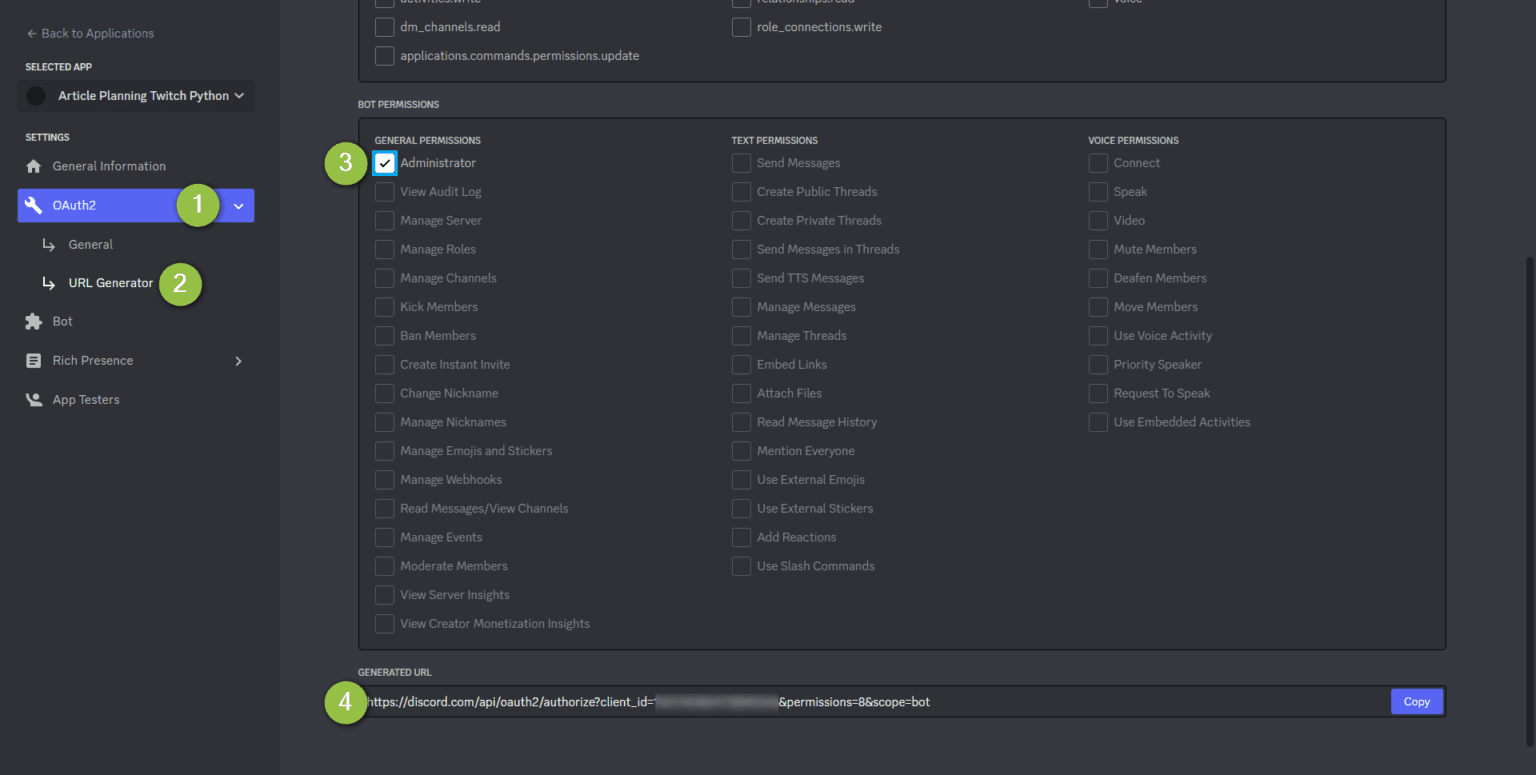Image resolution: width=1536 pixels, height=775 pixels.
Task: Check the Manage Events checkbox
Action: click(385, 538)
